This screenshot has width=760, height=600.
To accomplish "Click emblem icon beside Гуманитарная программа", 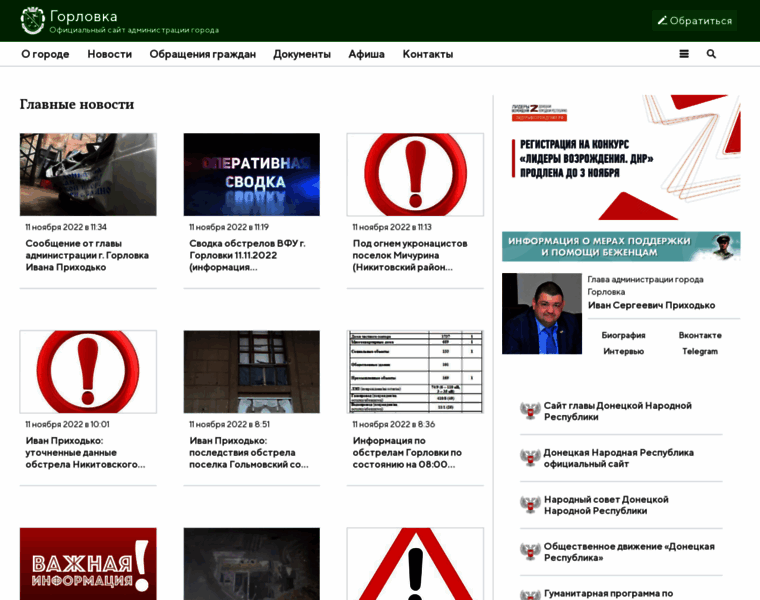I will [530, 592].
